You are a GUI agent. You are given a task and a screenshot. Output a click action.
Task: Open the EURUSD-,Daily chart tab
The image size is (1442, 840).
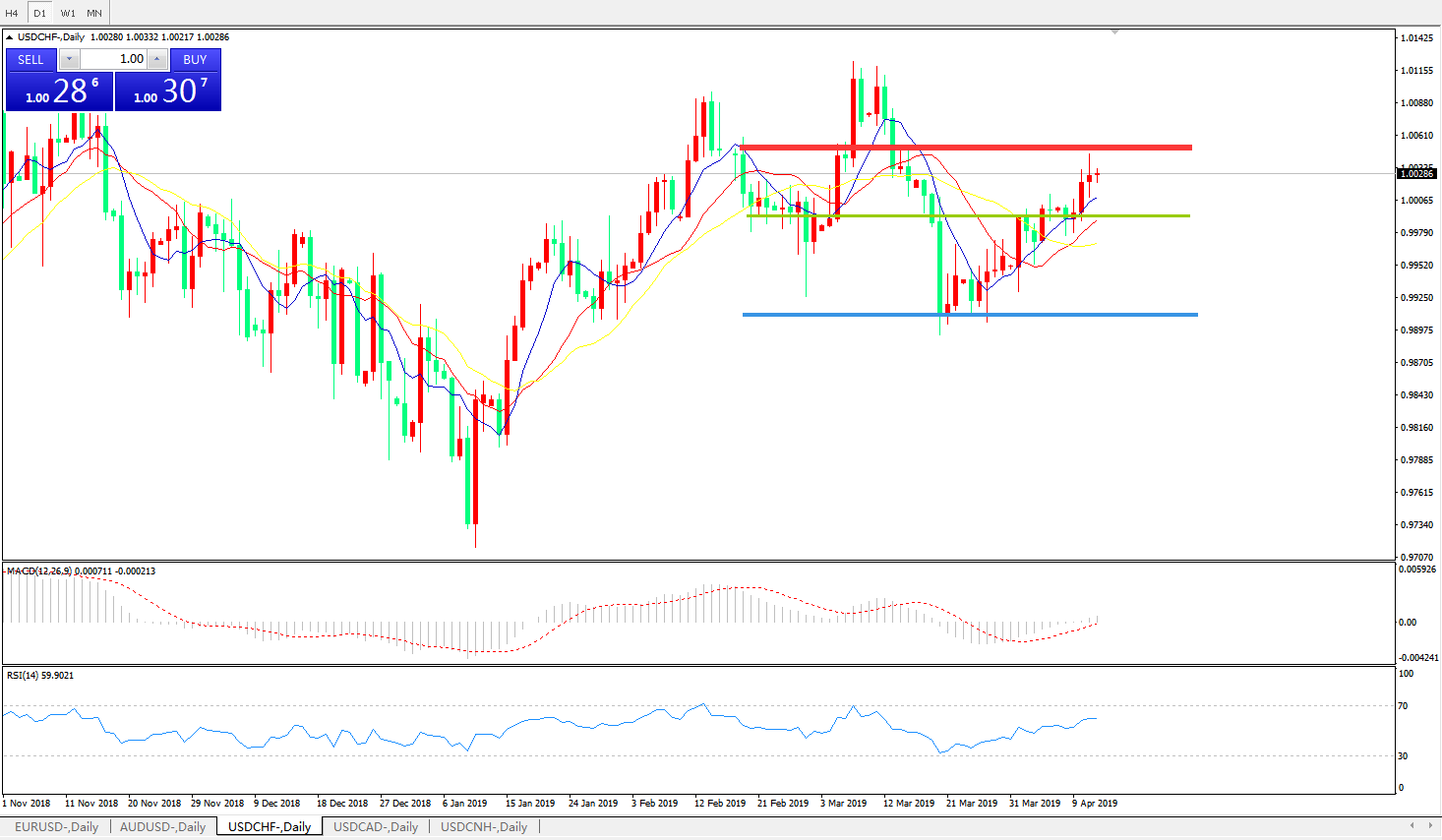point(56,826)
